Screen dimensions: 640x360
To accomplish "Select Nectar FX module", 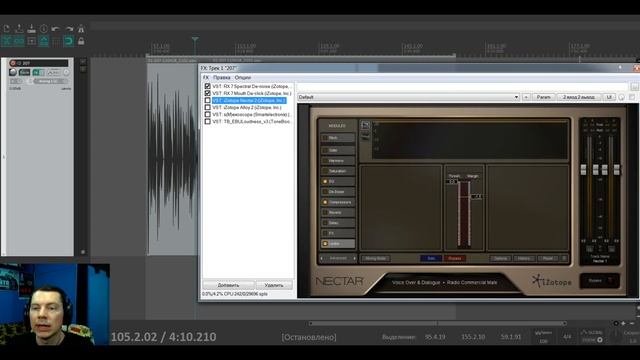I will (338, 233).
